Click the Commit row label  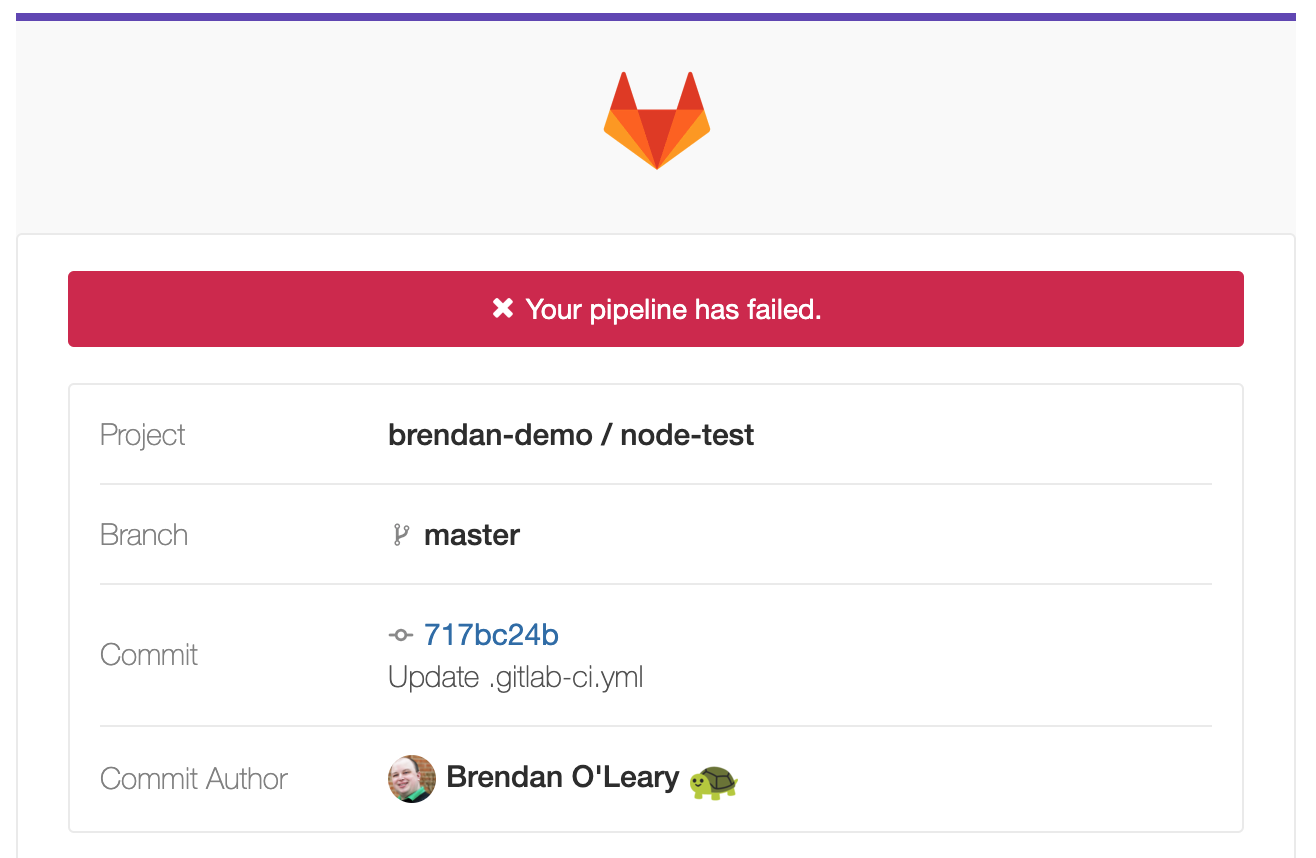(x=149, y=655)
